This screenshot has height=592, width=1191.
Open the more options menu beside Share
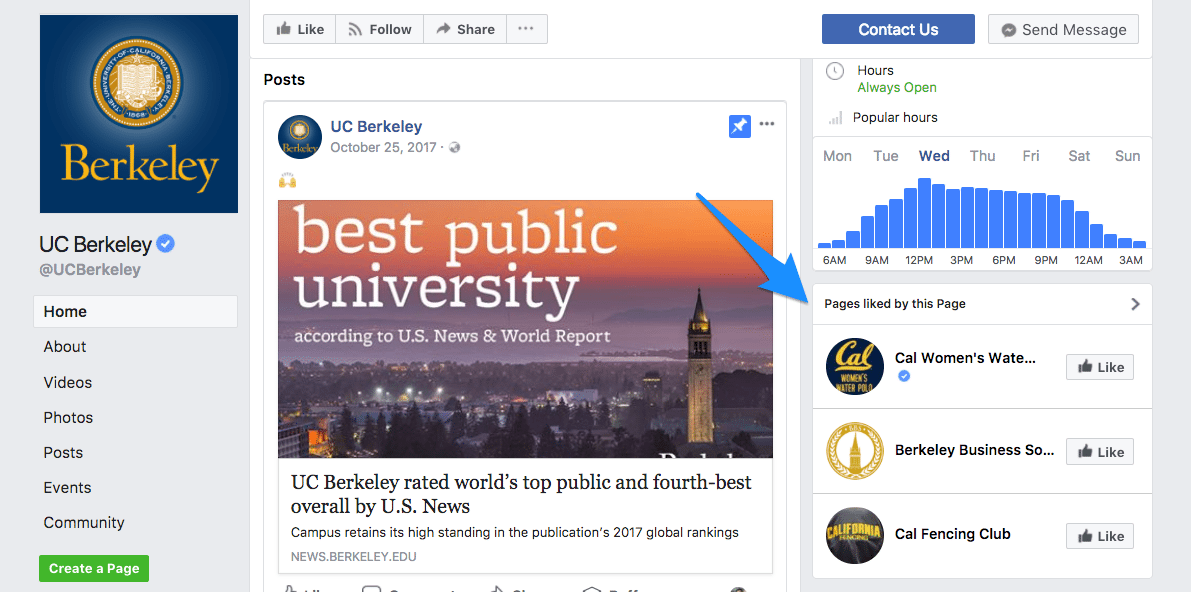(x=526, y=29)
